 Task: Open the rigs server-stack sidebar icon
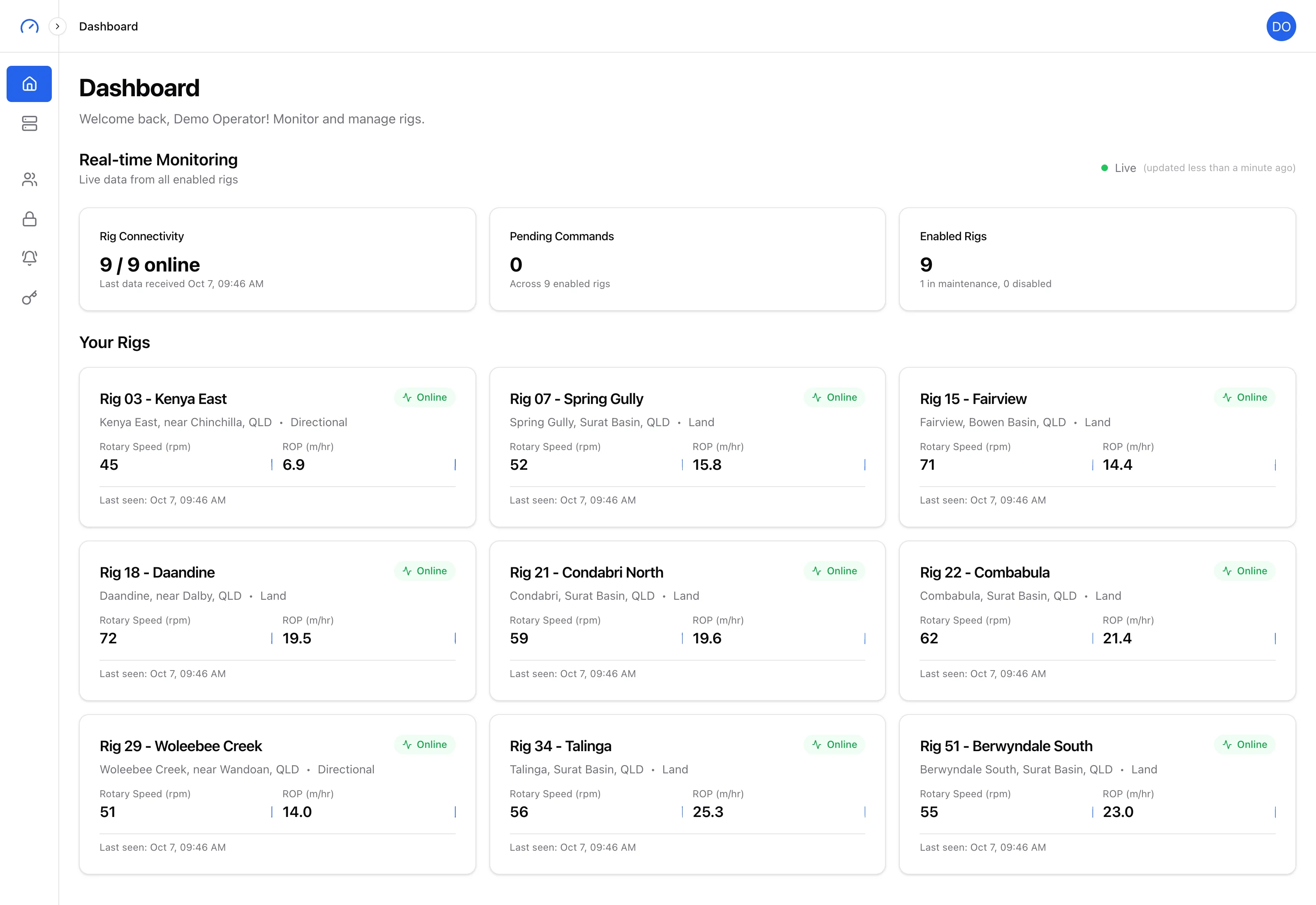30,124
